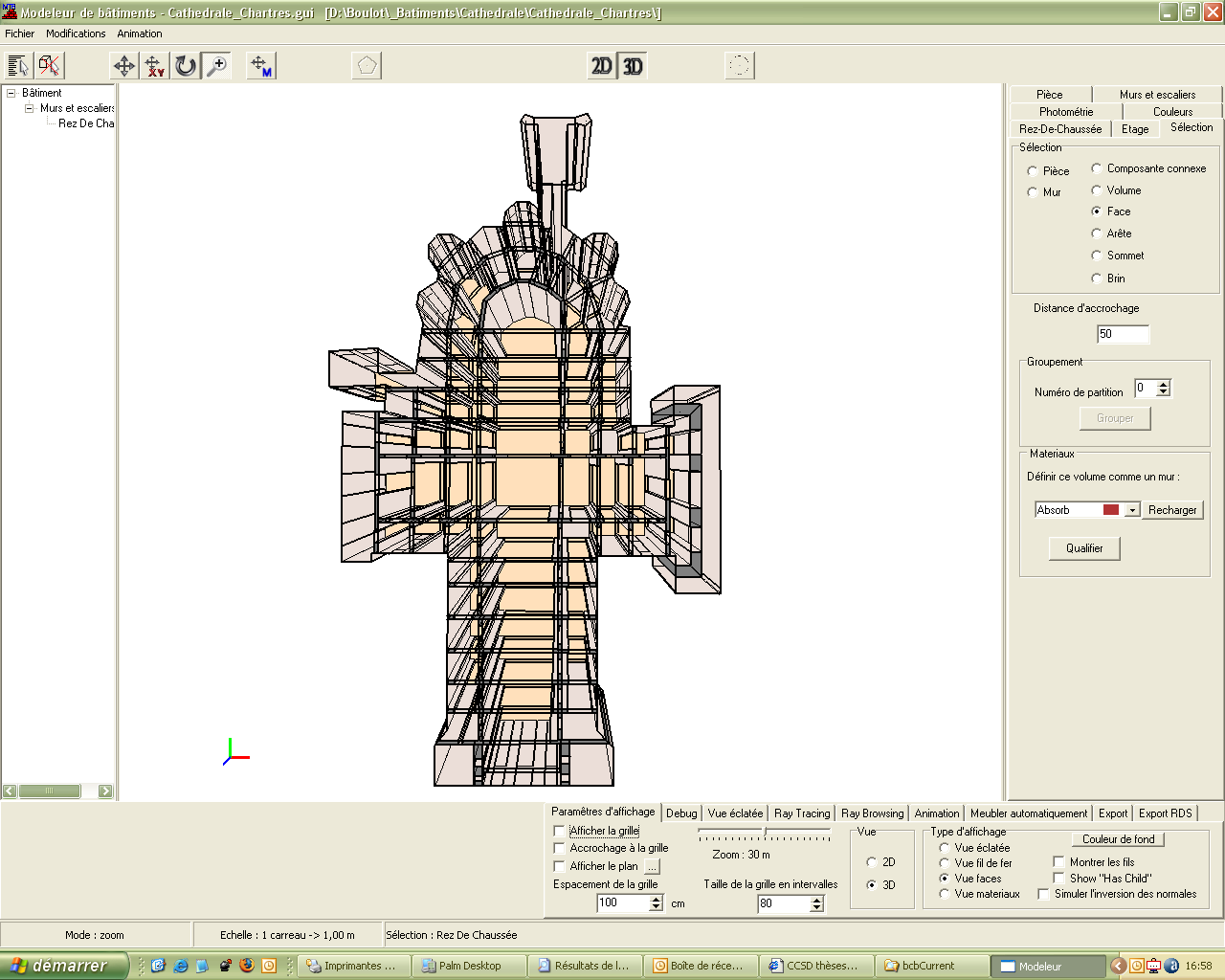
Task: Click the list selection pointer tool
Action: [18, 66]
